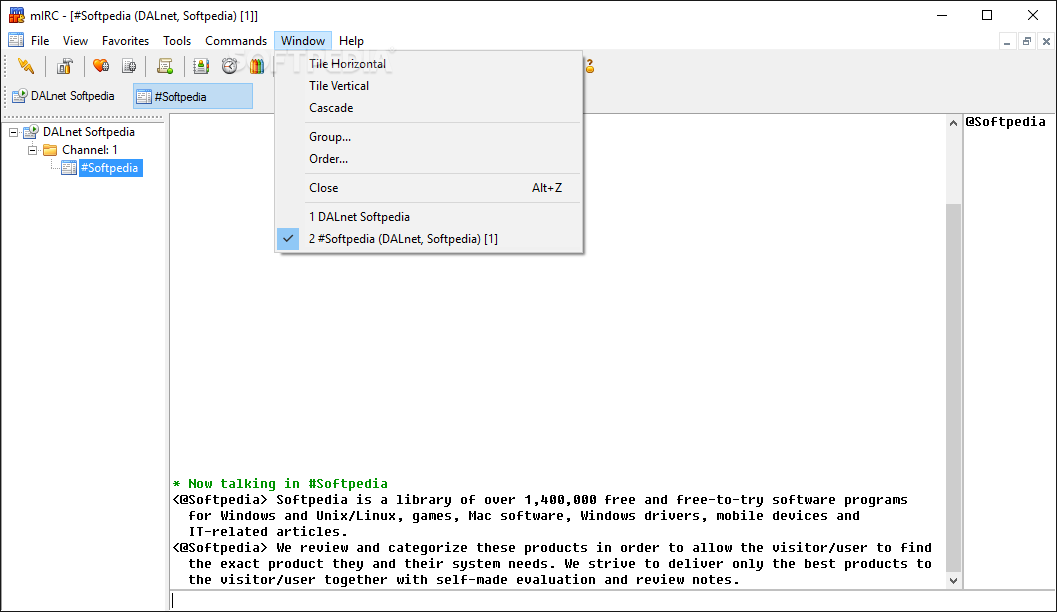
Task: Click the Timer alarm clock toolbar icon
Action: (229, 66)
